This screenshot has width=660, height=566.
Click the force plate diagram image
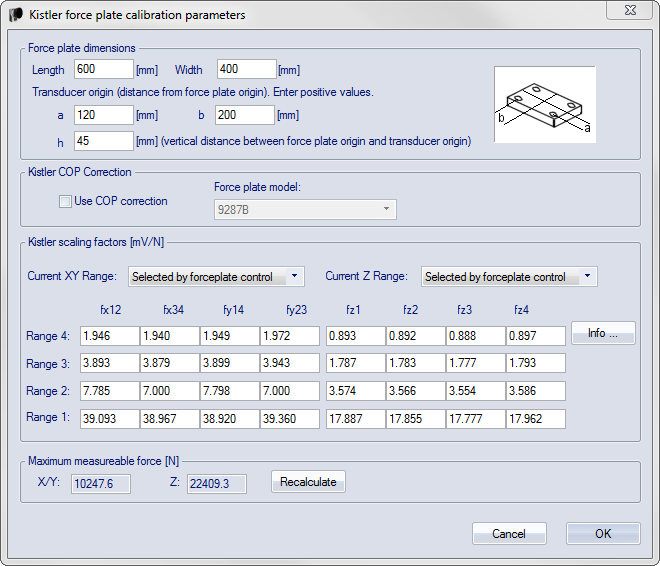point(545,104)
